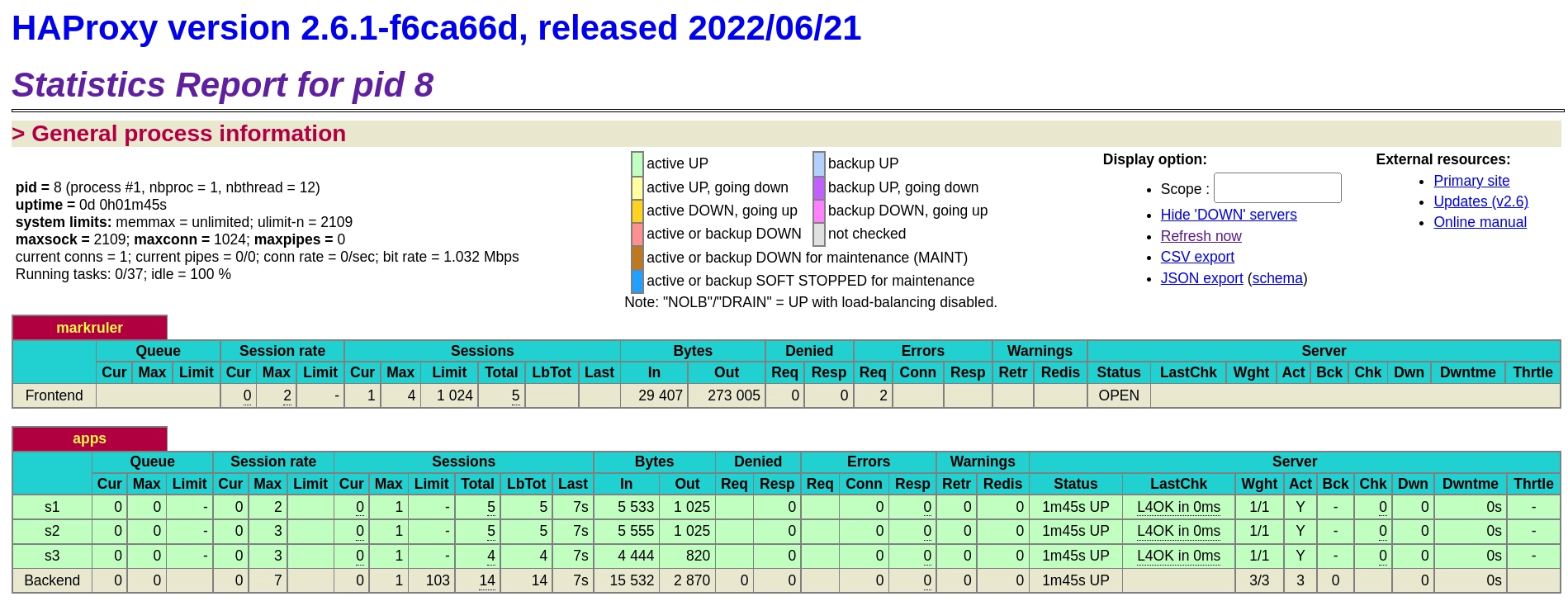This screenshot has height=606, width=1568.
Task: Click the s1 status 1m45s UP
Action: coord(1075,507)
